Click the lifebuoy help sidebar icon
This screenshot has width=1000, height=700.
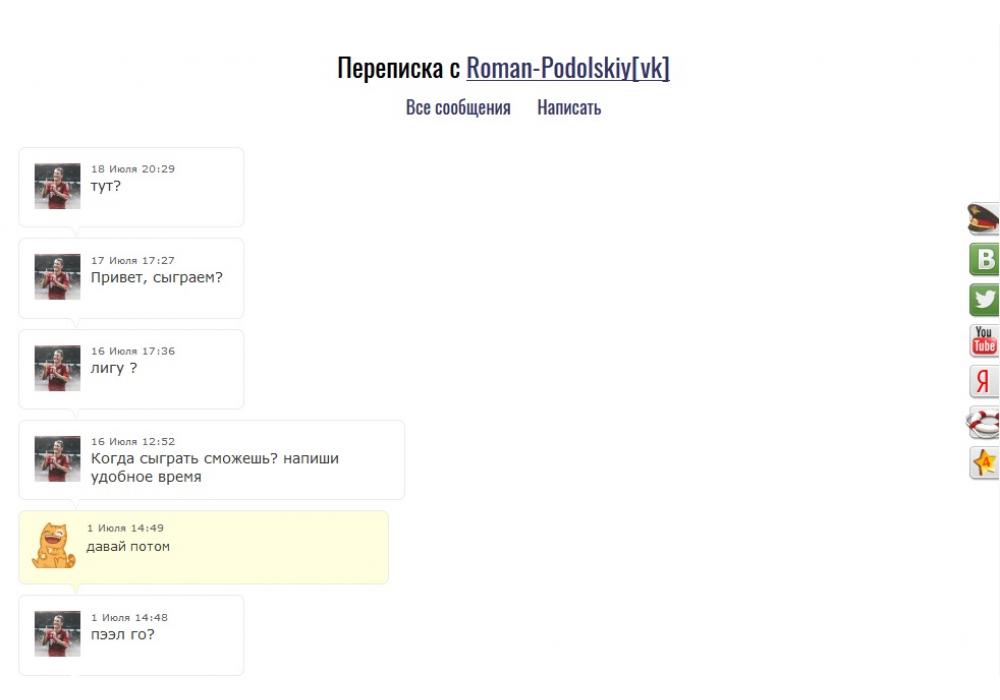coord(983,422)
